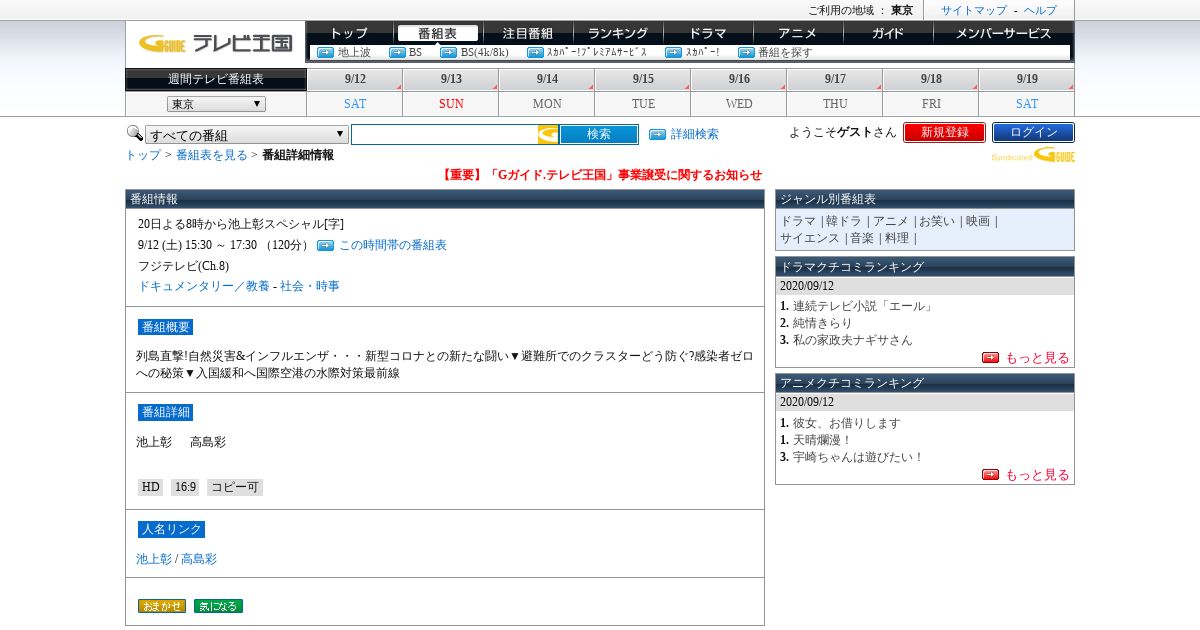Select 9/14 MON in weekly schedule
This screenshot has height=630, width=1200.
tap(547, 92)
